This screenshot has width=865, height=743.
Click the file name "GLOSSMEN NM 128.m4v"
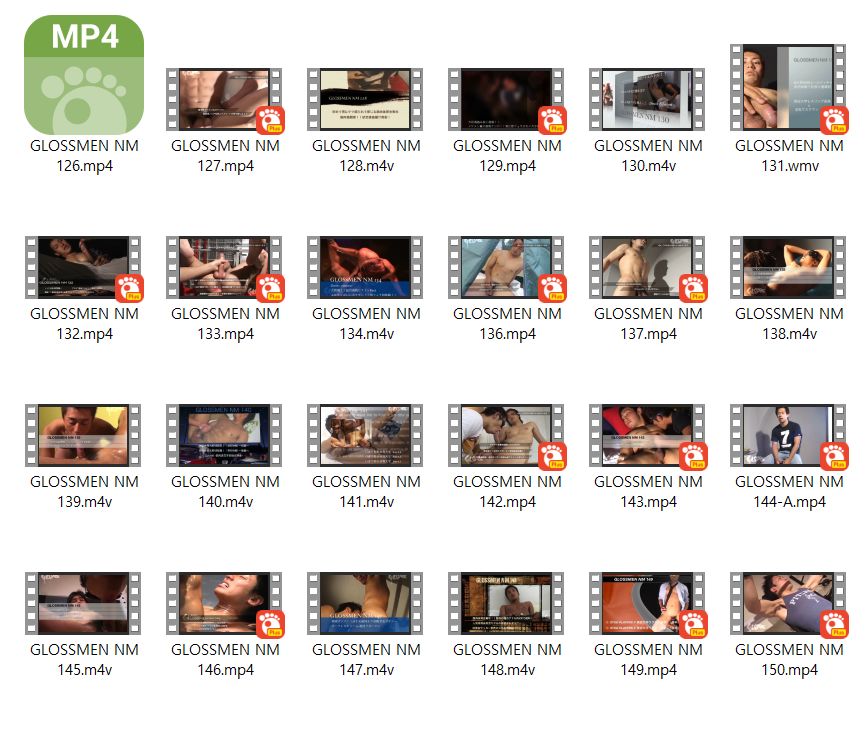tap(366, 156)
